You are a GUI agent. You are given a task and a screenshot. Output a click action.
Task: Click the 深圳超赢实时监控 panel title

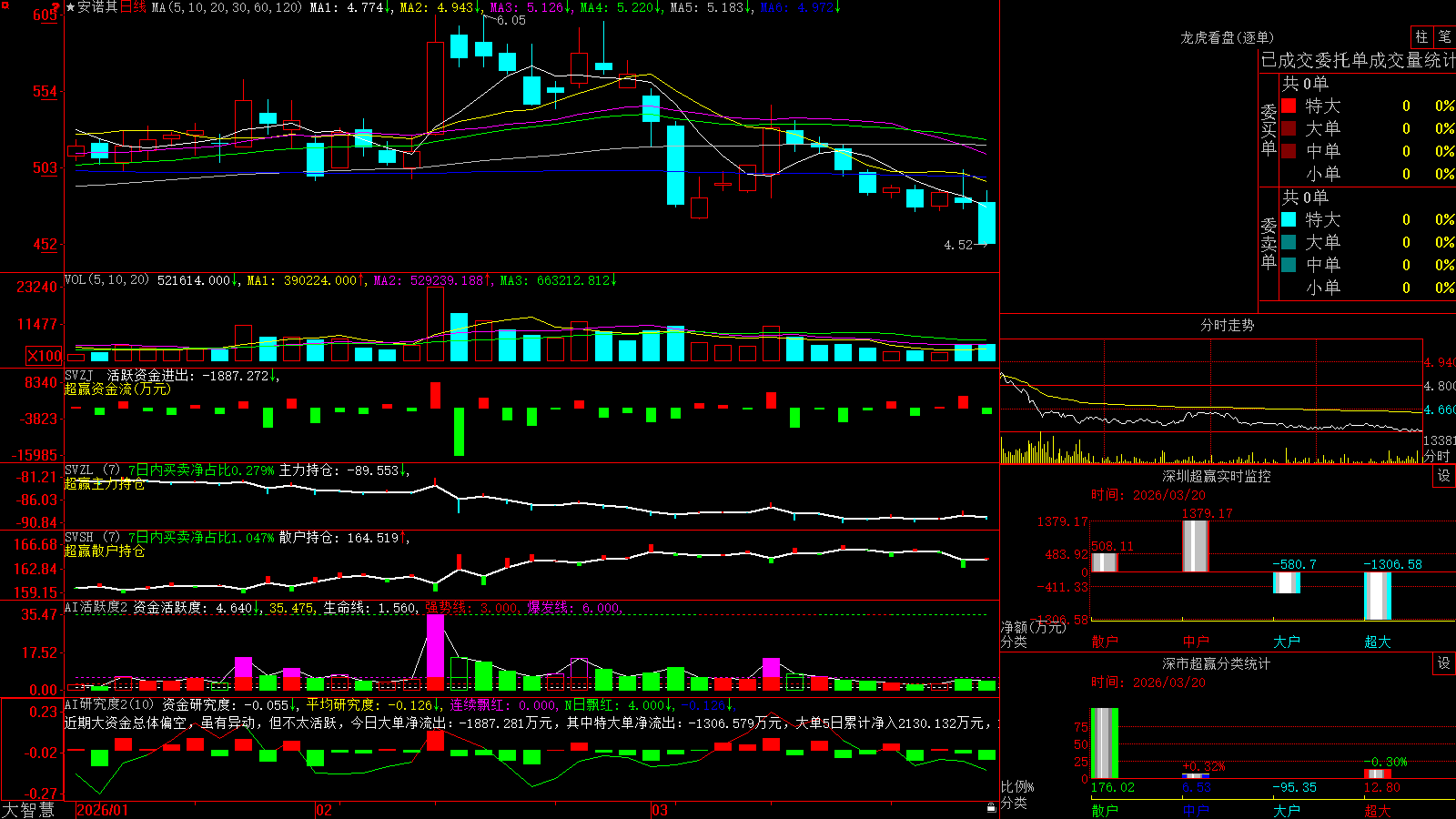tap(1216, 476)
